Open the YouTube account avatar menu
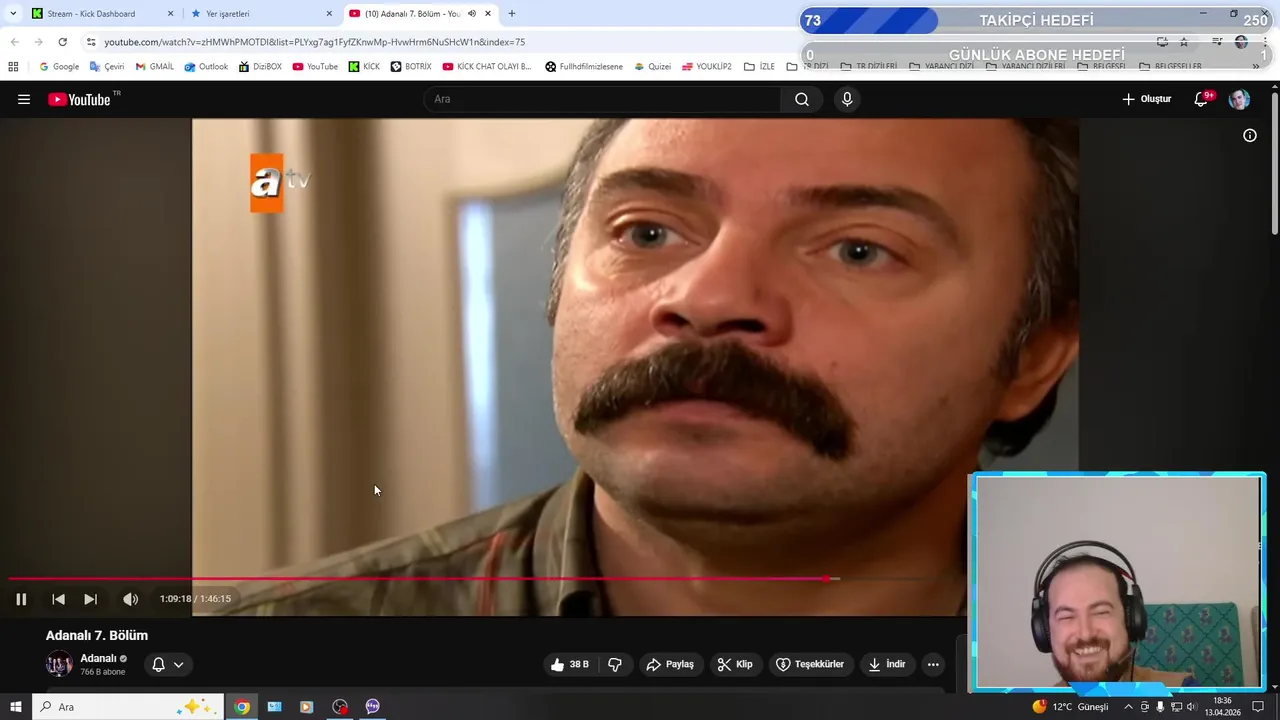The image size is (1280, 720). pyautogui.click(x=1239, y=99)
